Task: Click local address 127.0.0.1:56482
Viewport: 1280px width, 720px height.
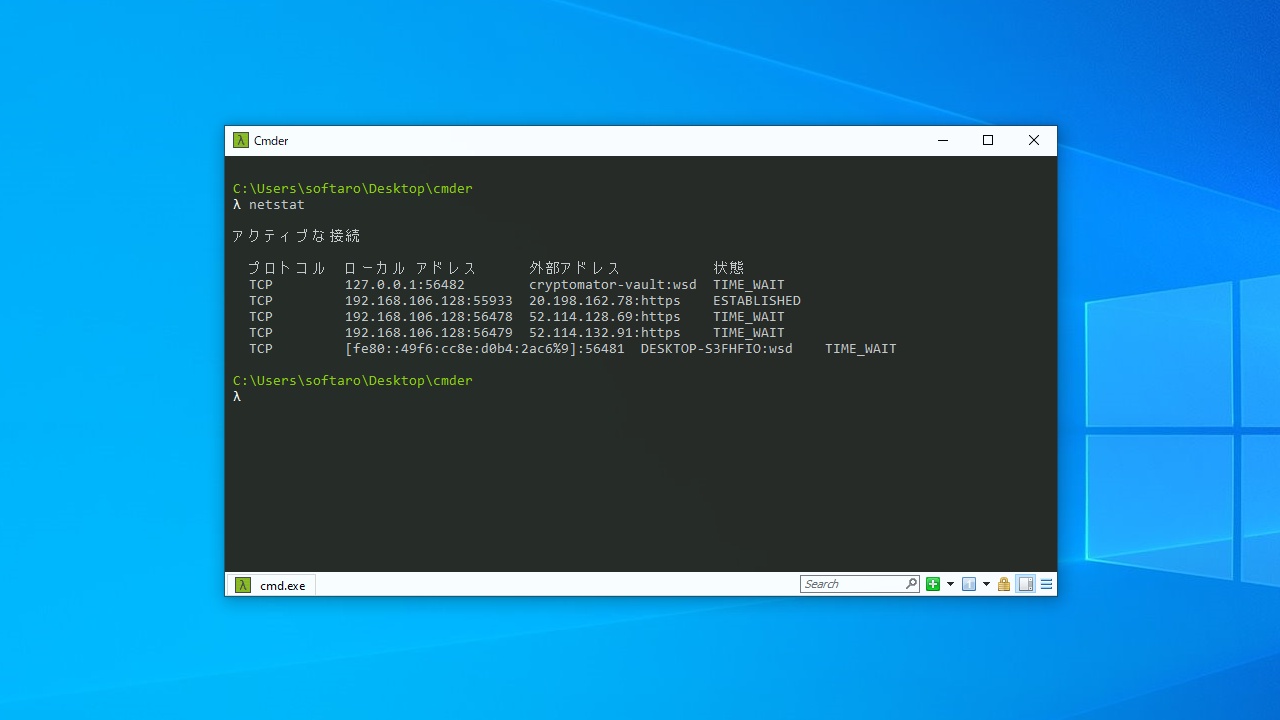Action: coord(405,285)
